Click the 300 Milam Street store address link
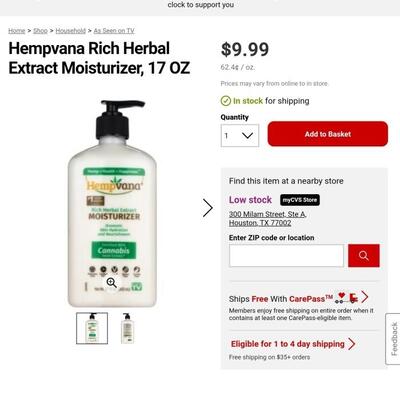The height and width of the screenshot is (400, 400). 267,218
